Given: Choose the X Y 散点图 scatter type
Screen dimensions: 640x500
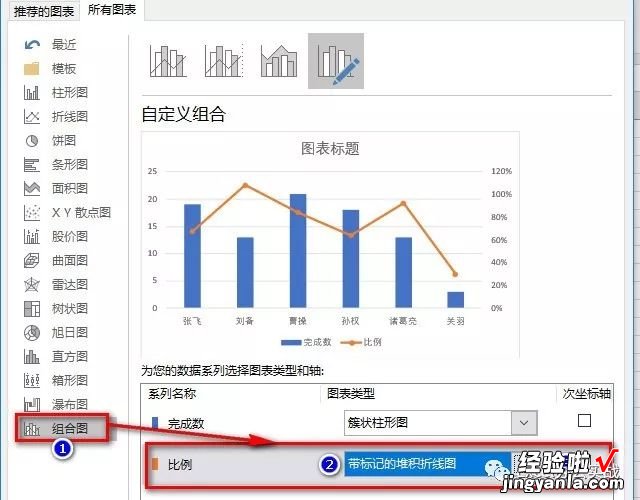Looking at the screenshot, I should point(68,213).
